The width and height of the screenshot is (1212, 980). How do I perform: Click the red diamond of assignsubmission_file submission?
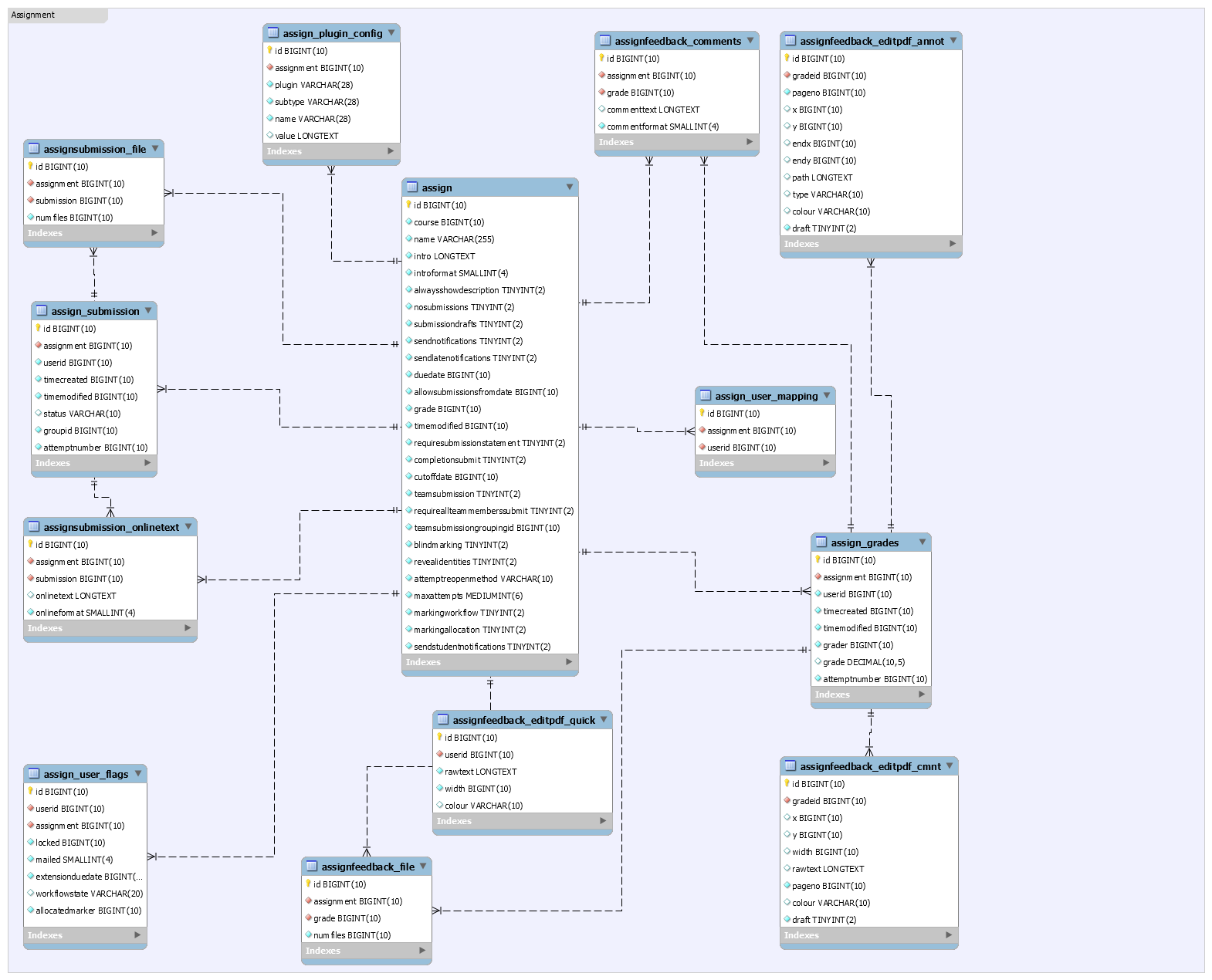[31, 200]
